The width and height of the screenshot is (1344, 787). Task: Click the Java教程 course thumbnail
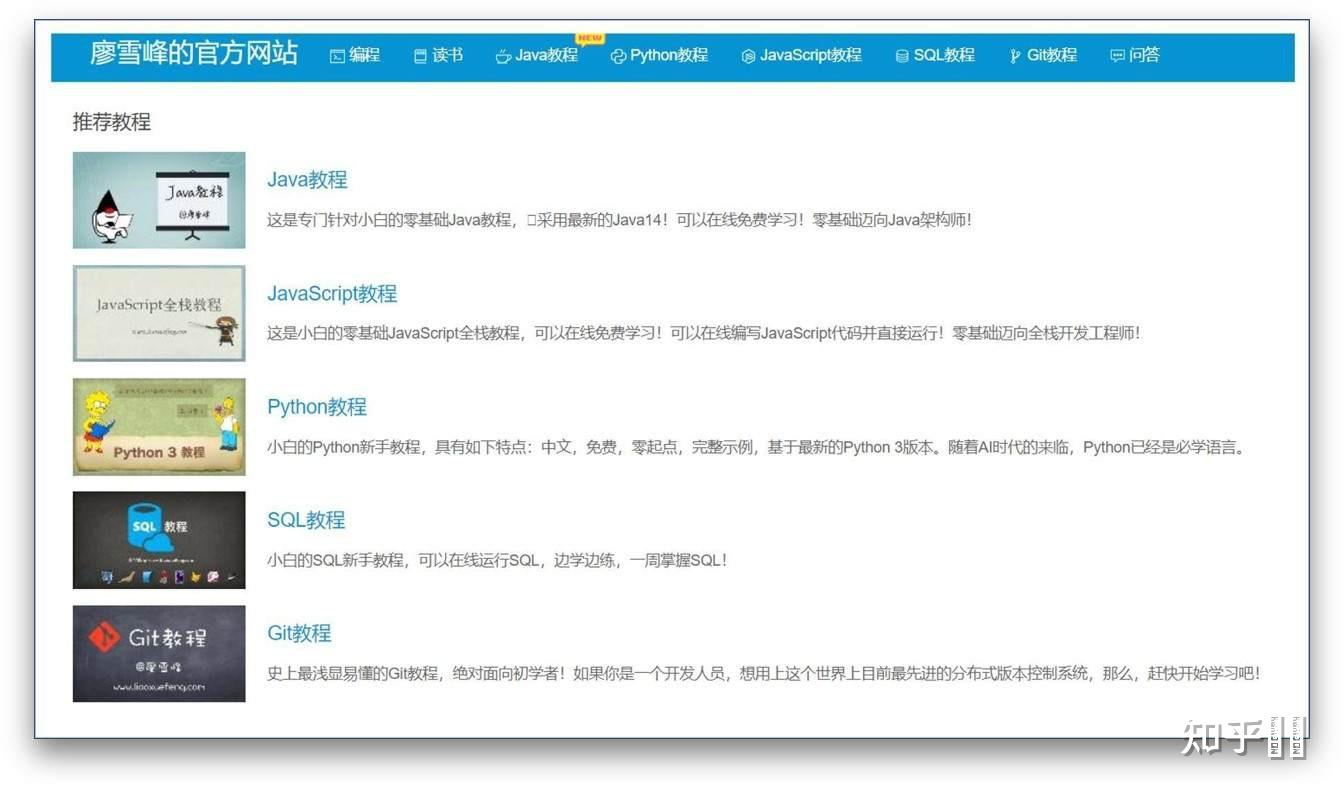coord(158,200)
